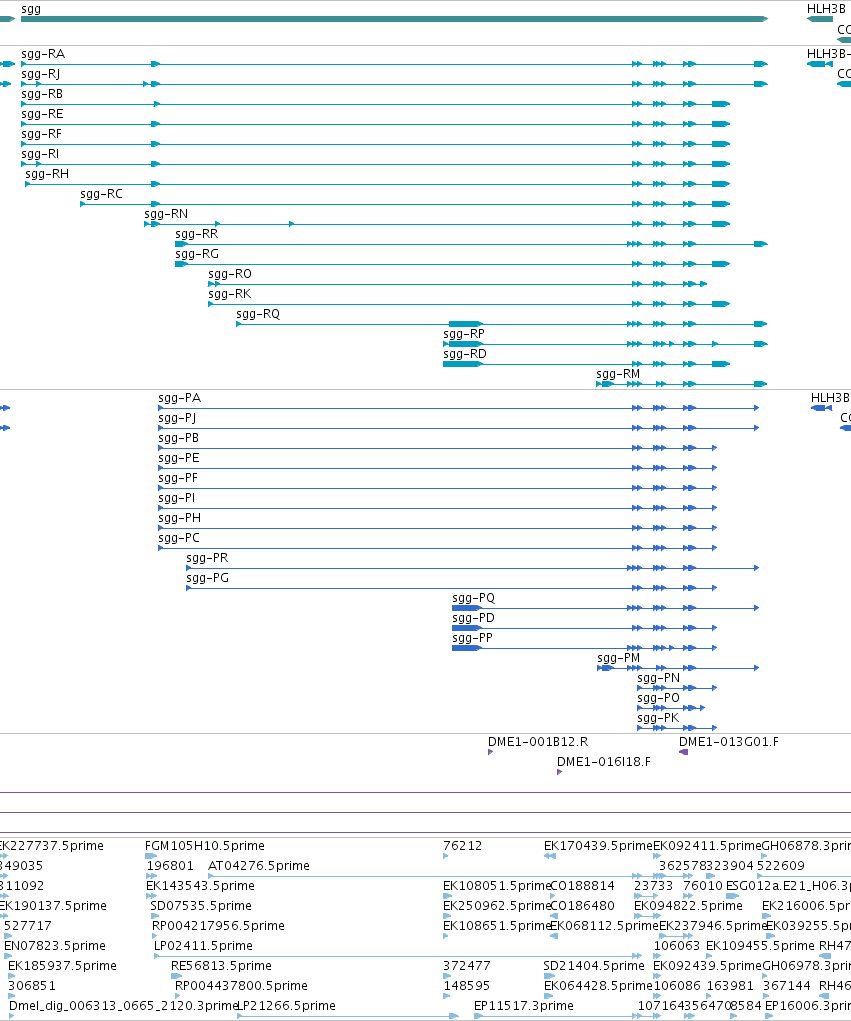Click the sgg-RB transcript label
Viewport: 851px width, 1021px height.
point(42,94)
